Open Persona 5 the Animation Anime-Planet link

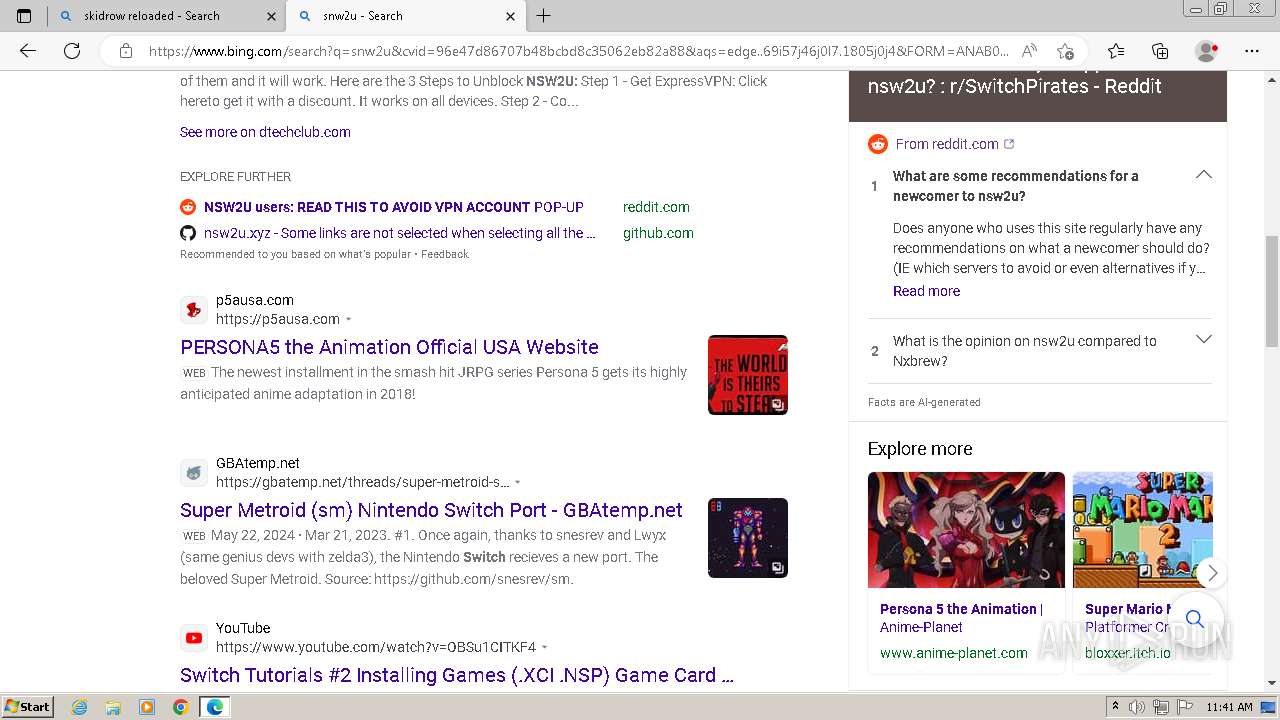click(x=961, y=618)
